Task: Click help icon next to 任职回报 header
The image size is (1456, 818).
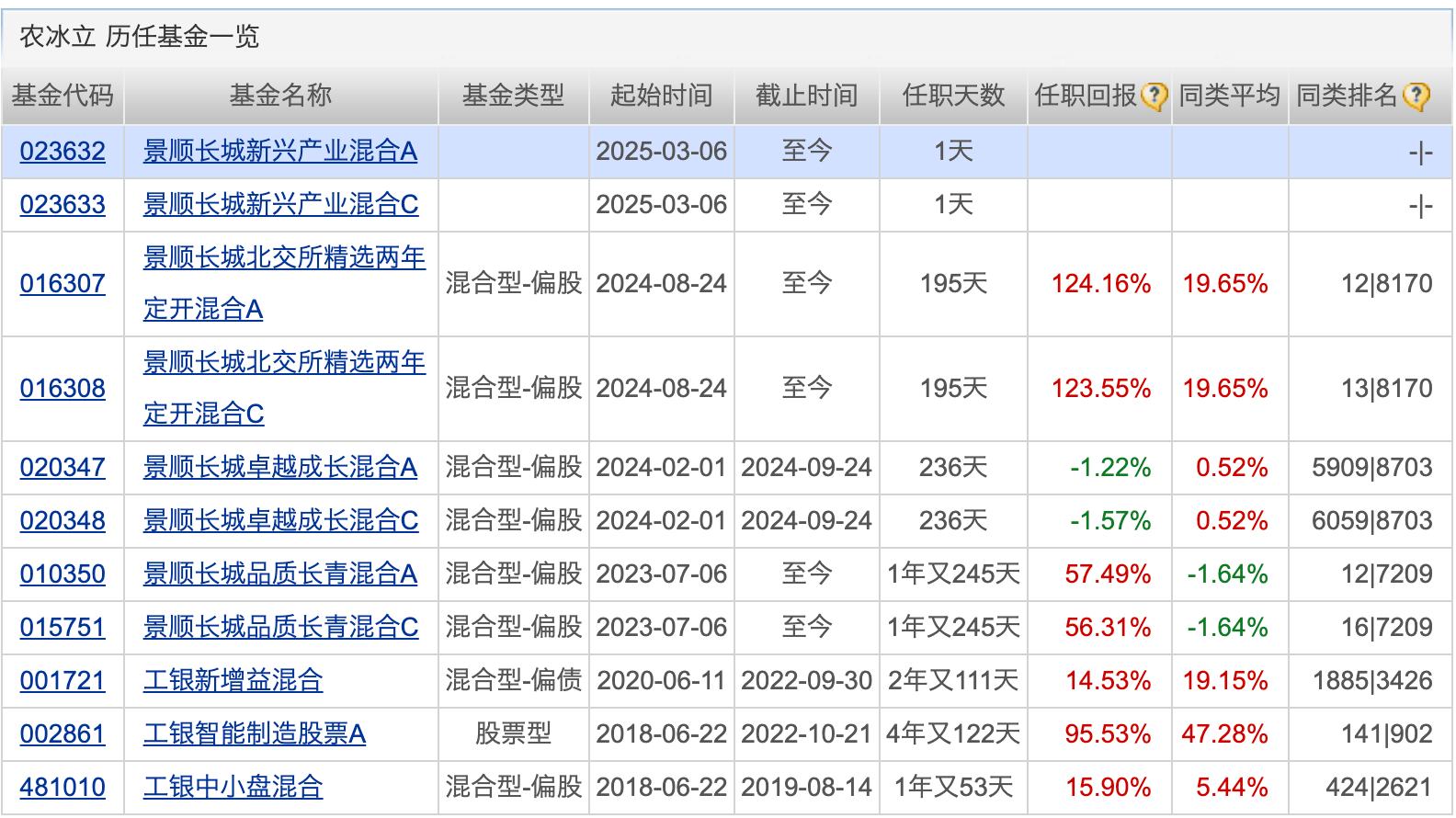Action: click(1154, 96)
